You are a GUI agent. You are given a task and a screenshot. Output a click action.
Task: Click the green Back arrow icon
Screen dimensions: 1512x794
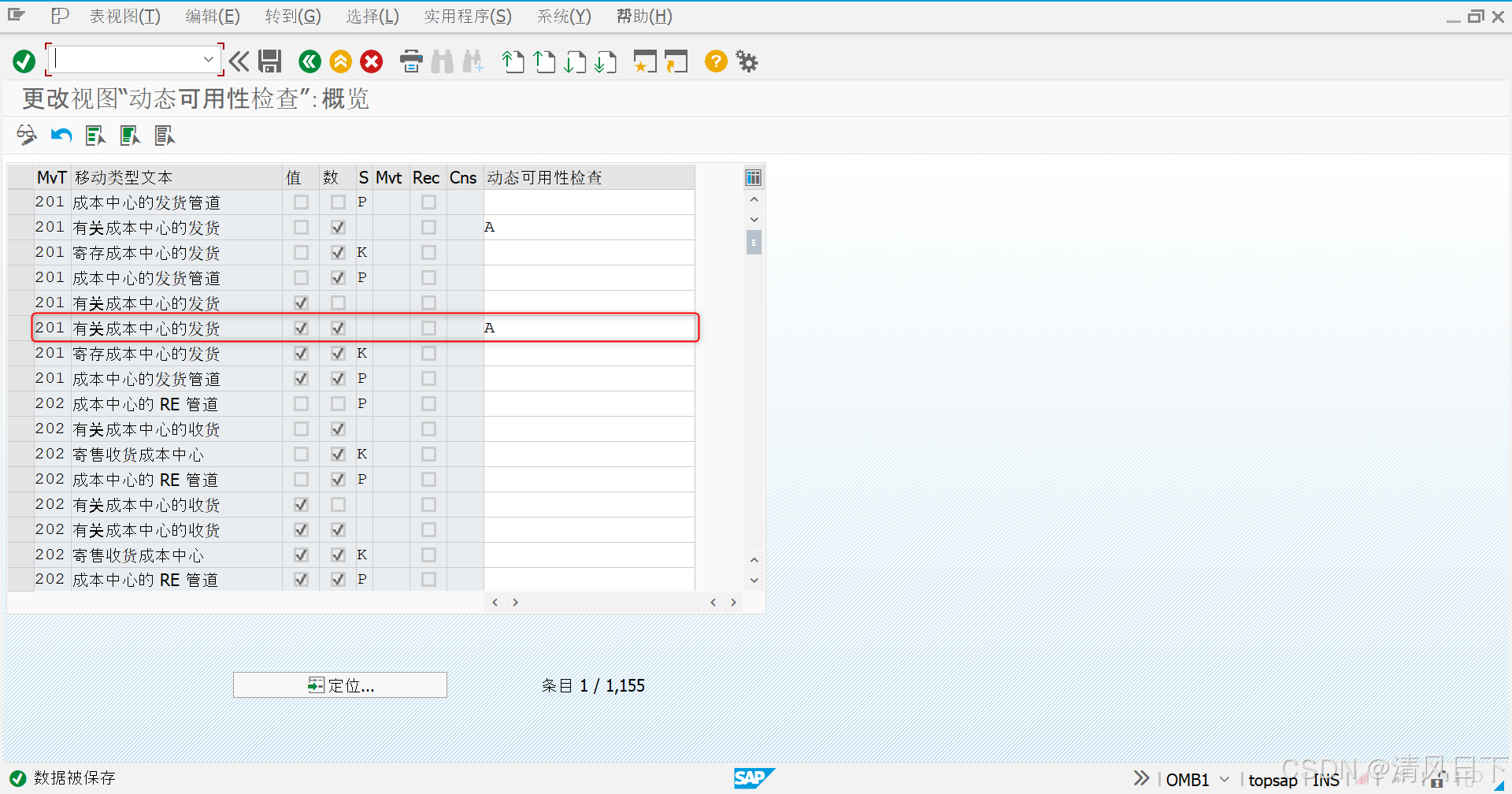(x=310, y=61)
